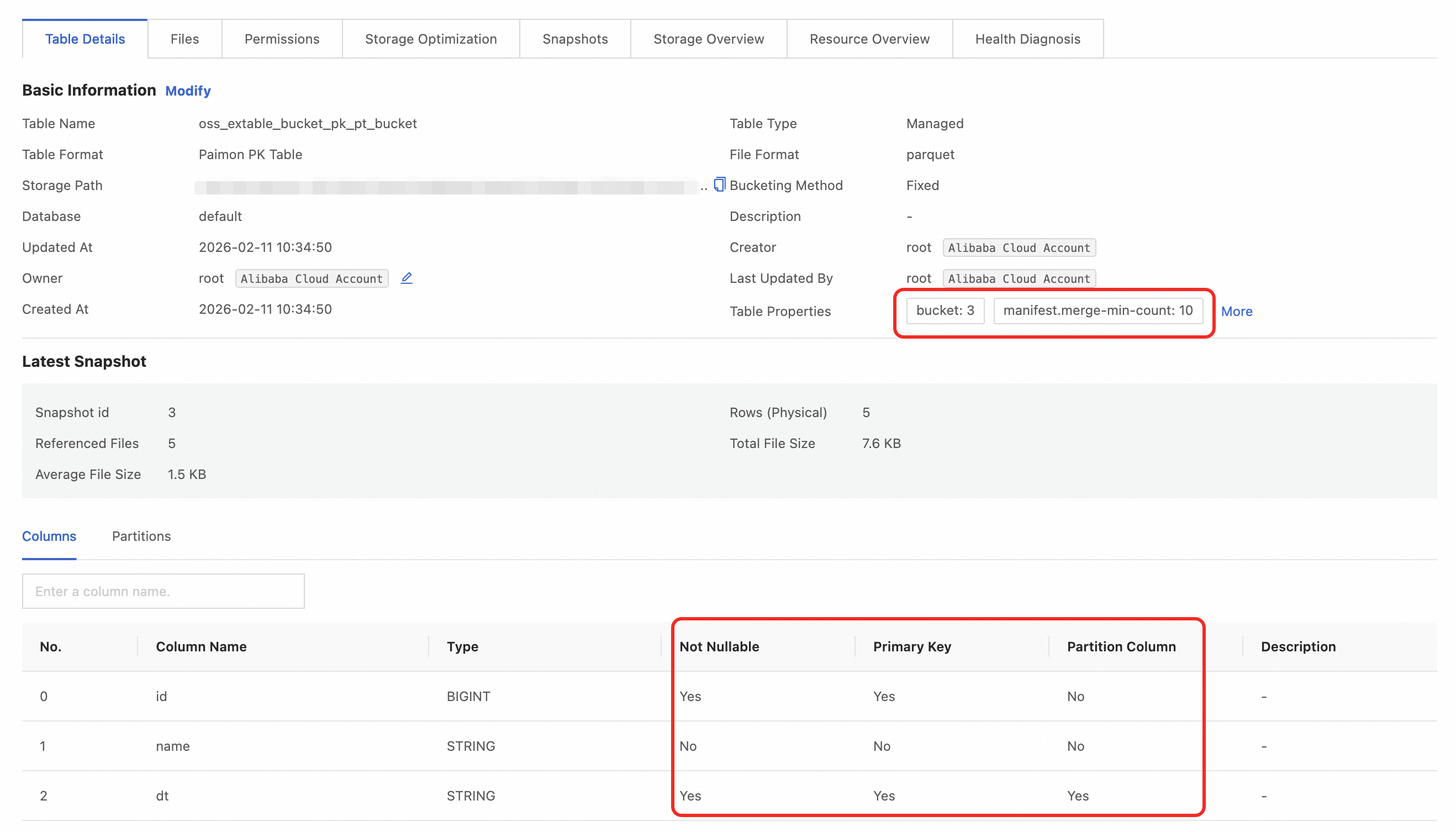Click STRING type in name row
This screenshot has width=1456, height=832.
point(471,746)
